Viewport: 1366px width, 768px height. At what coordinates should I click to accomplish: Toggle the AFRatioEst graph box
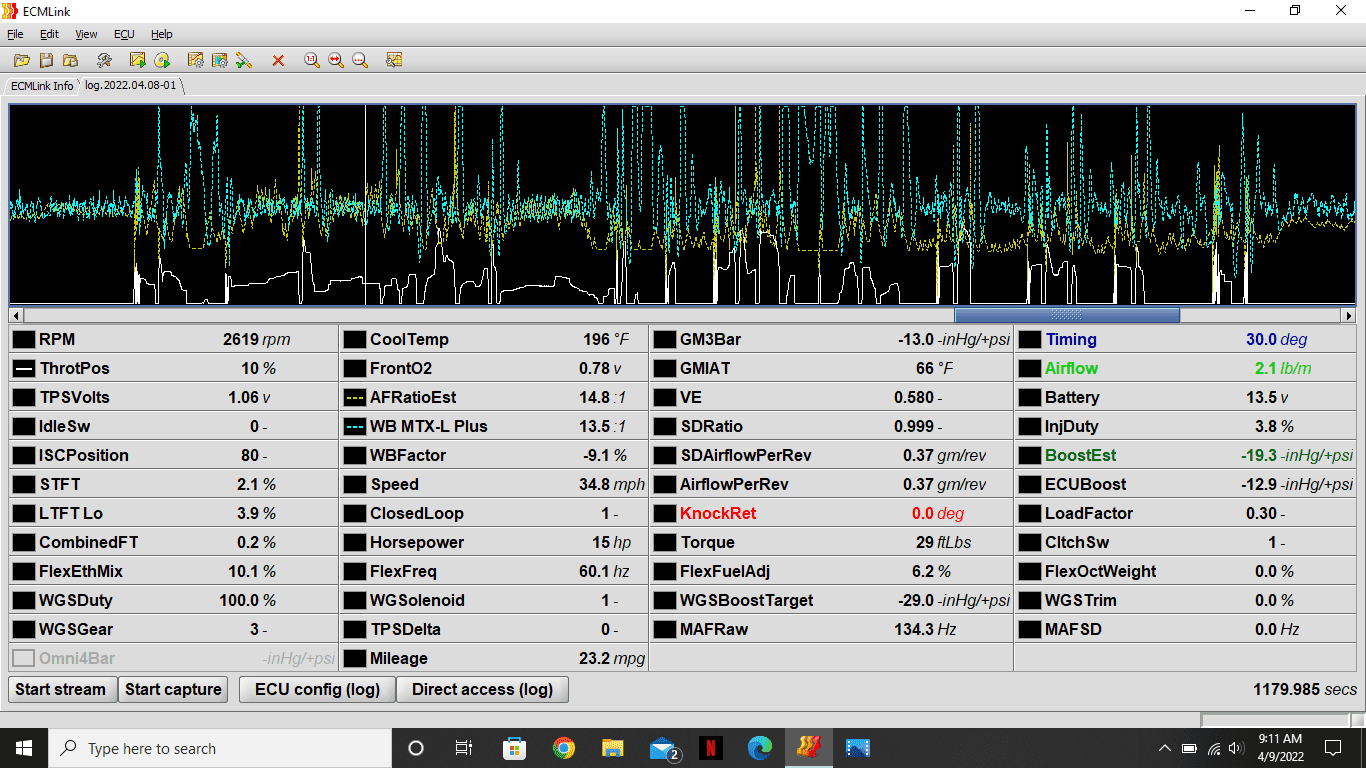coord(354,398)
